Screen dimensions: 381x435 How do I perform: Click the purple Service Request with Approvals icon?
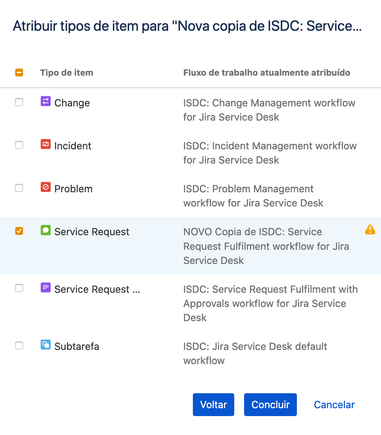click(x=45, y=288)
